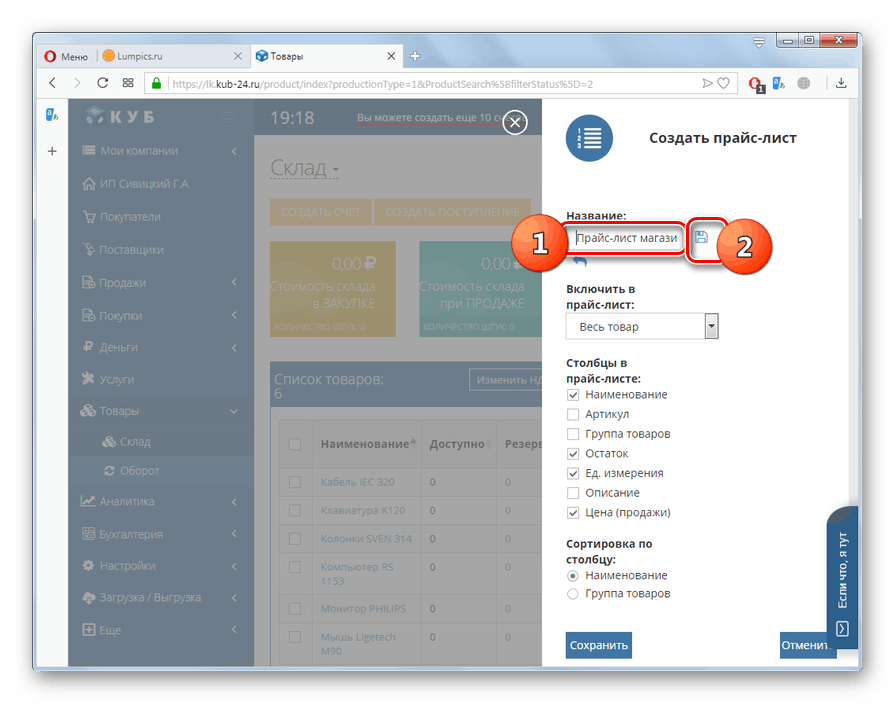Open Клавиатура K120 product link
The width and height of the screenshot is (895, 704).
[x=363, y=510]
